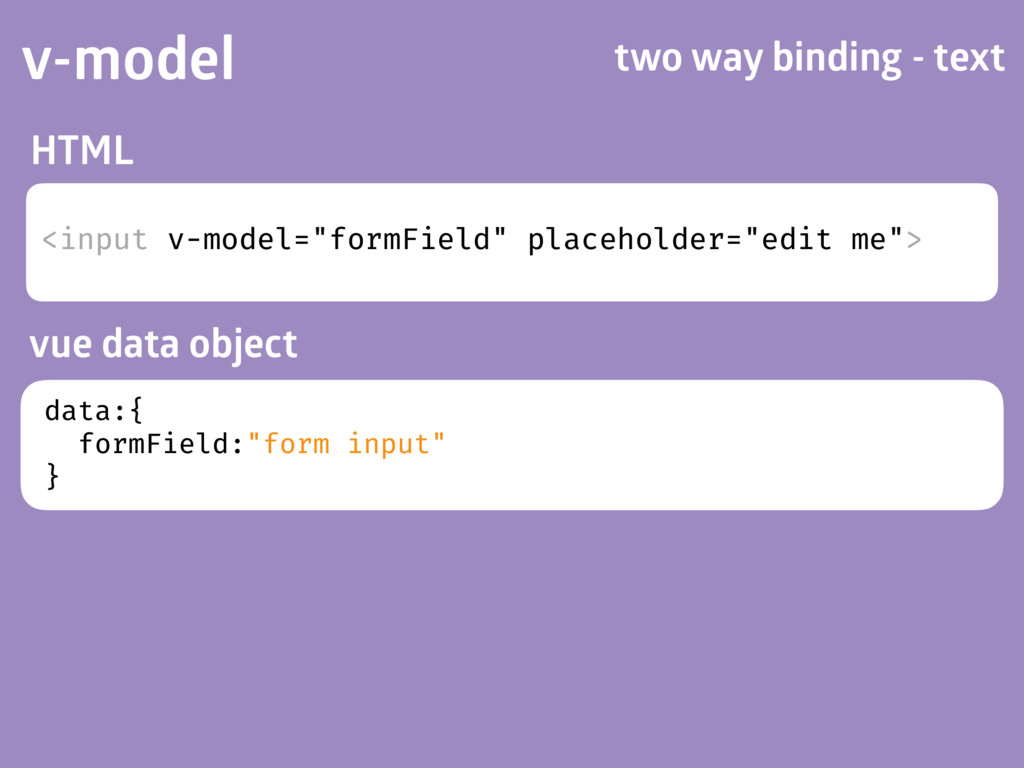Image resolution: width=1024 pixels, height=768 pixels.
Task: Click the placeholder="edit me" attribute
Action: coord(715,240)
